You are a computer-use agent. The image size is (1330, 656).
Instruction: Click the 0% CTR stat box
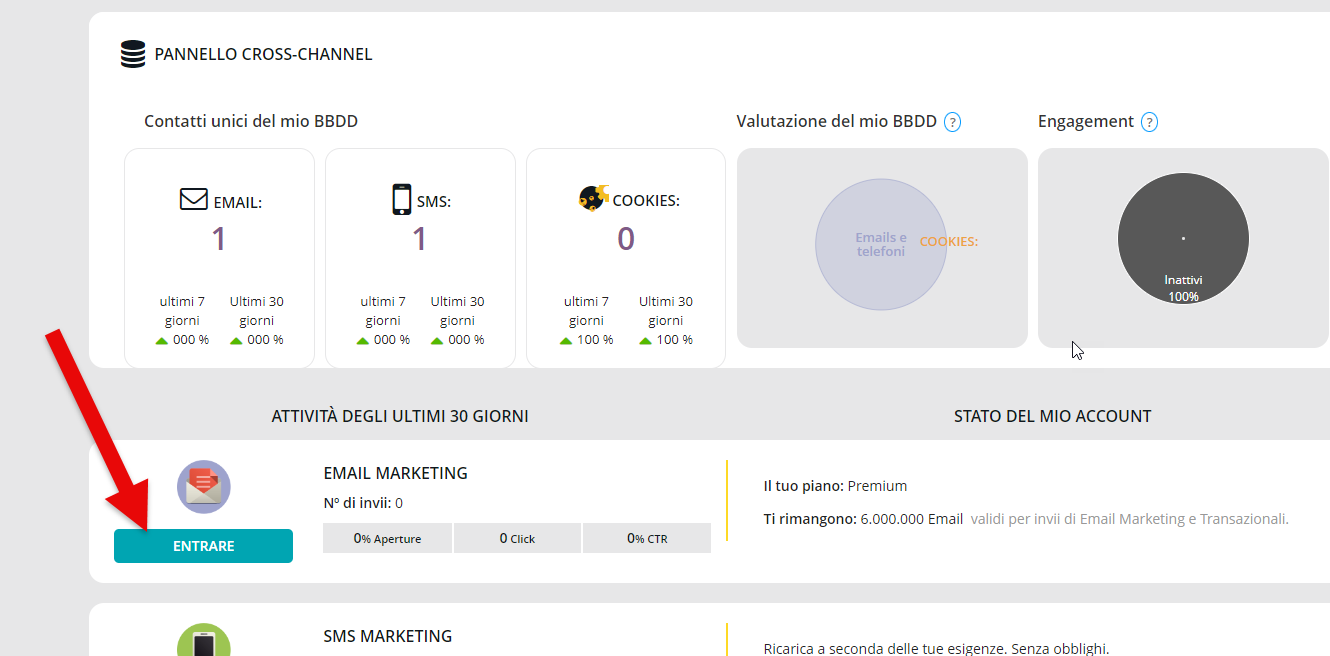coord(646,538)
